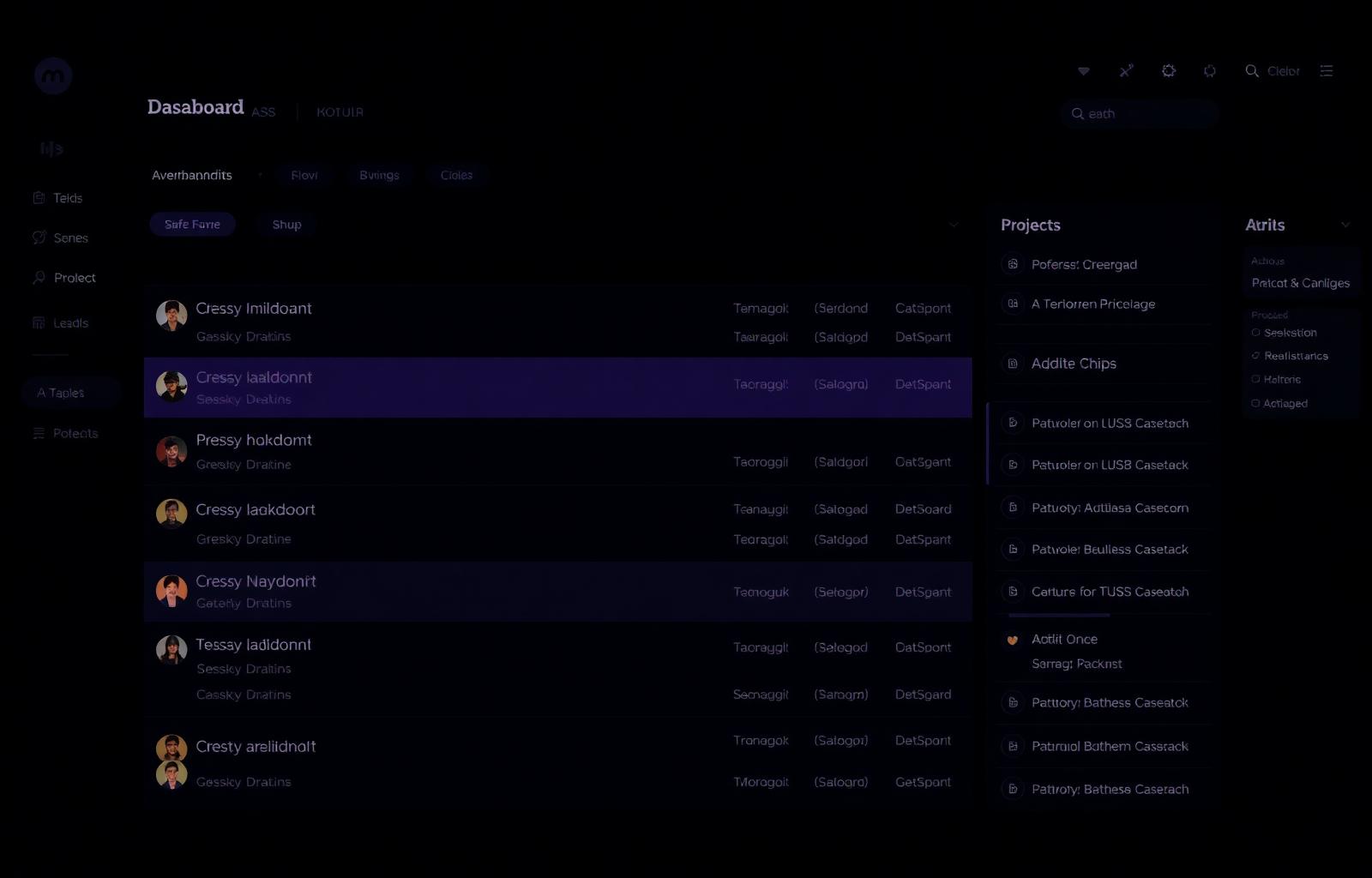1372x878 pixels.
Task: Click the crossed tools icon in top bar
Action: click(x=1126, y=71)
